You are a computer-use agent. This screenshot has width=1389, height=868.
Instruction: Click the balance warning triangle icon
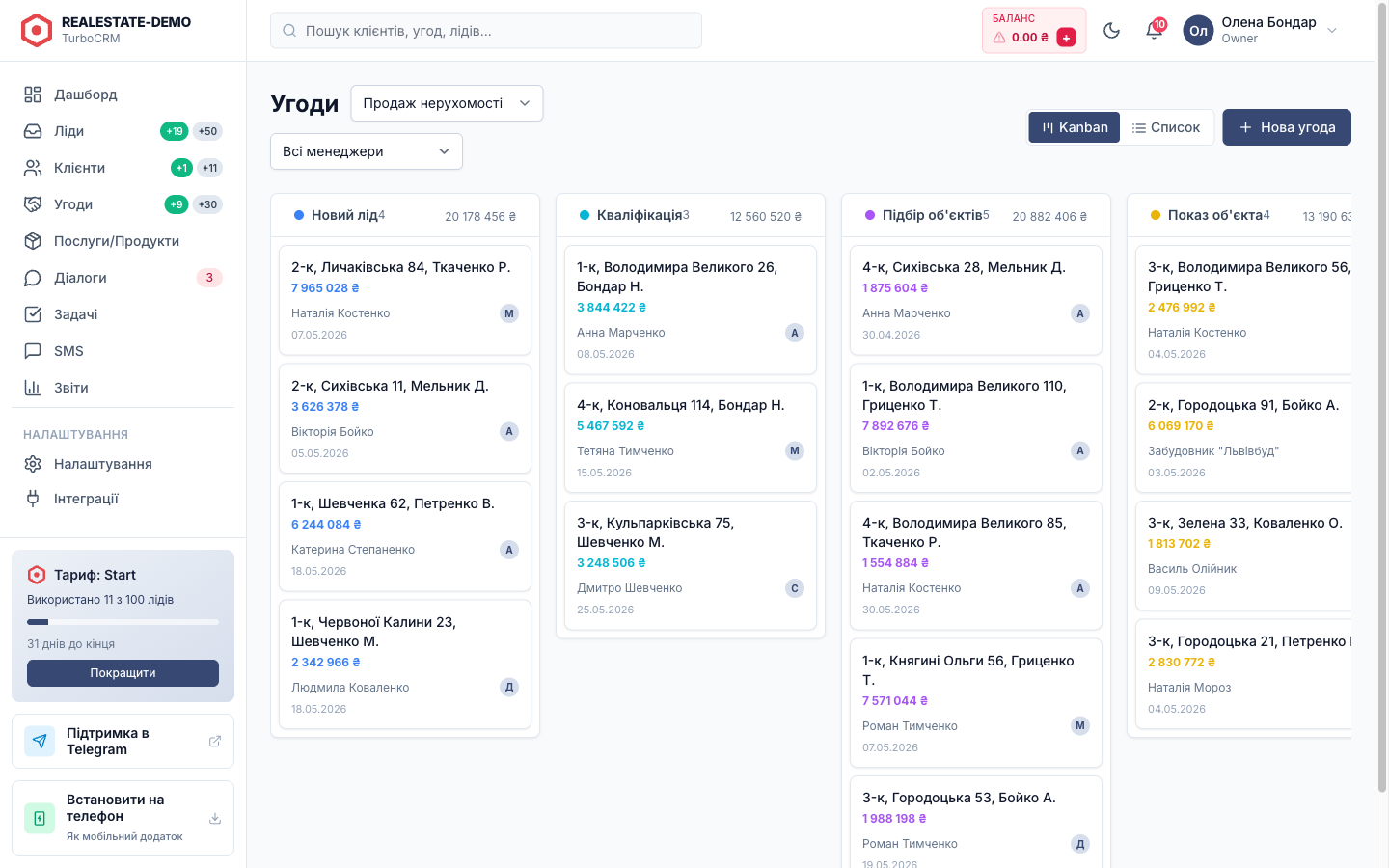pyautogui.click(x=999, y=38)
